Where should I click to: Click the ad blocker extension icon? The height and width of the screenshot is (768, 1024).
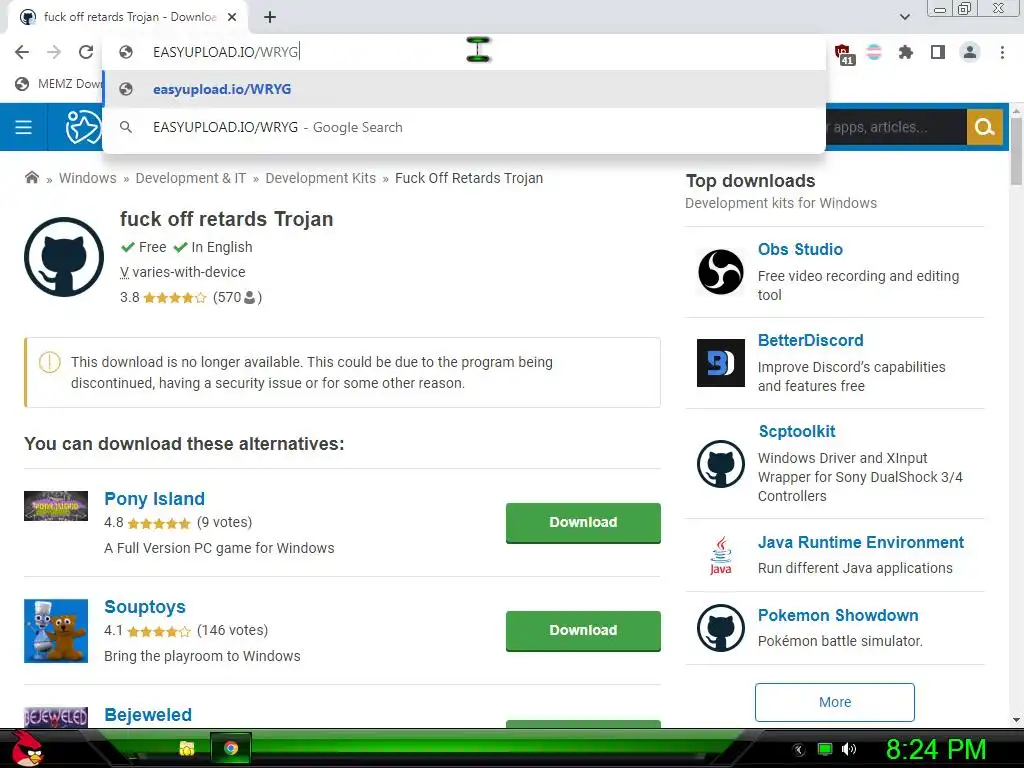point(843,54)
